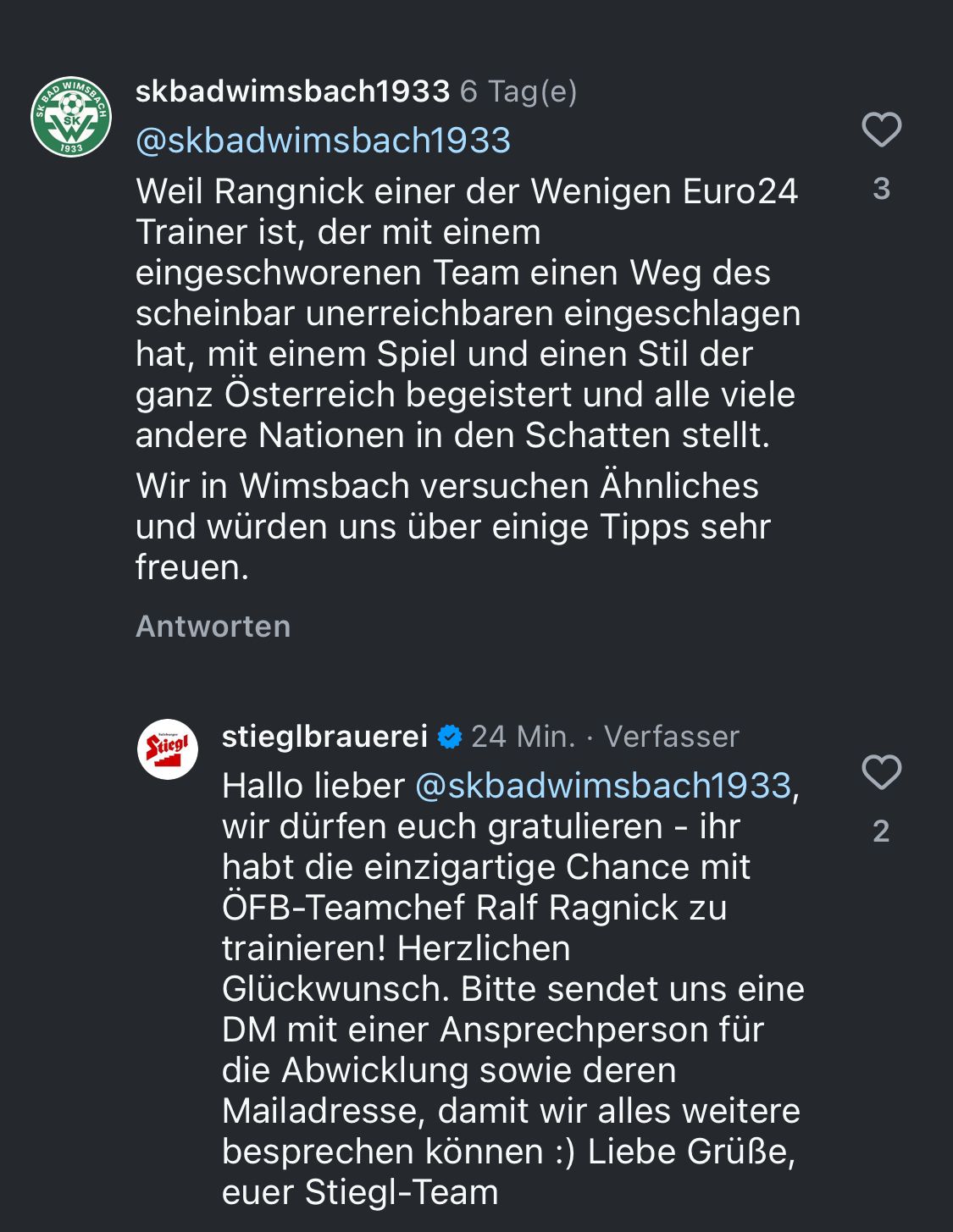Open the Stiegl brewery profile picture
The height and width of the screenshot is (1232, 953).
(x=168, y=749)
